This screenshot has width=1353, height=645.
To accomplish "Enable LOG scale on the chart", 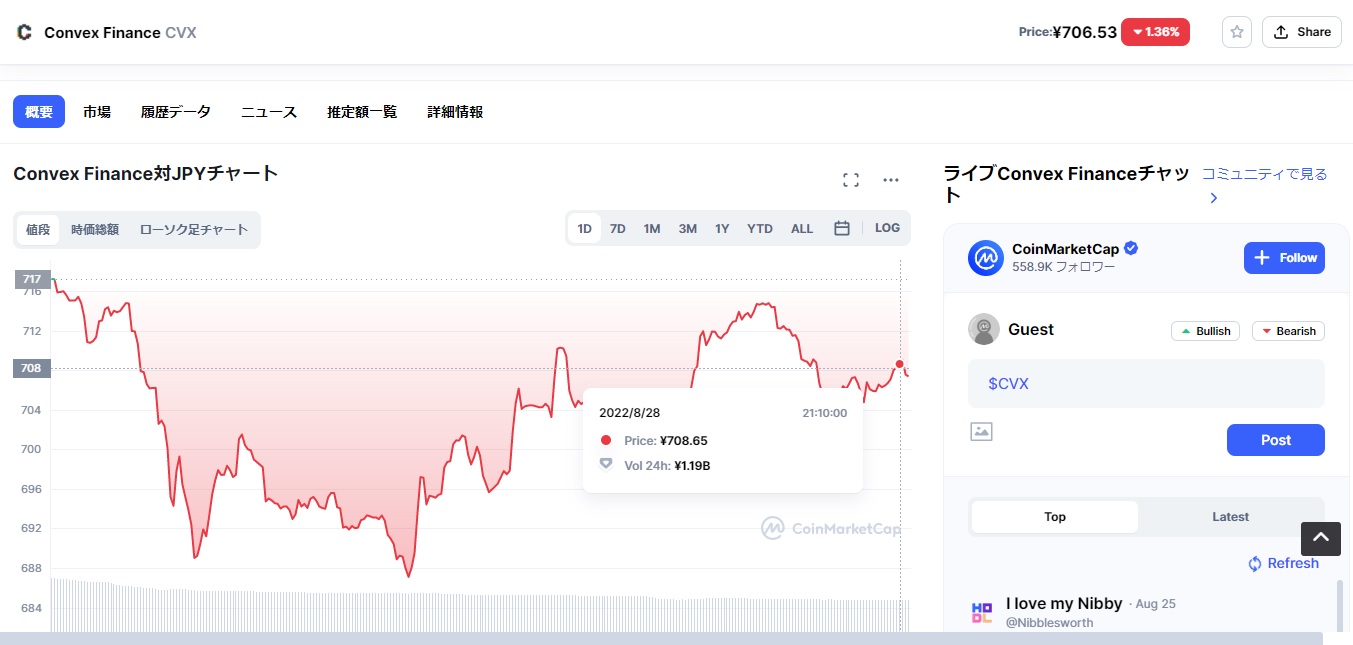I will 886,227.
